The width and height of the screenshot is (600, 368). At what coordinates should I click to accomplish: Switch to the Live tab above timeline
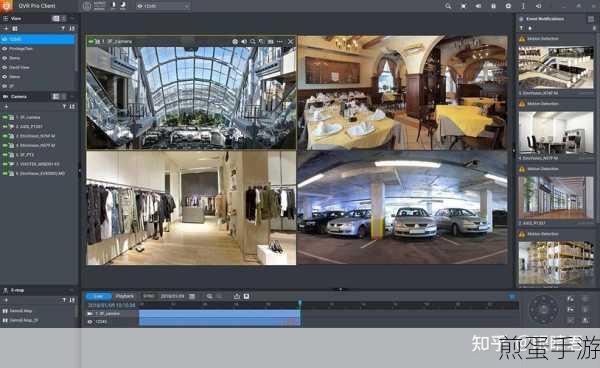pos(98,296)
